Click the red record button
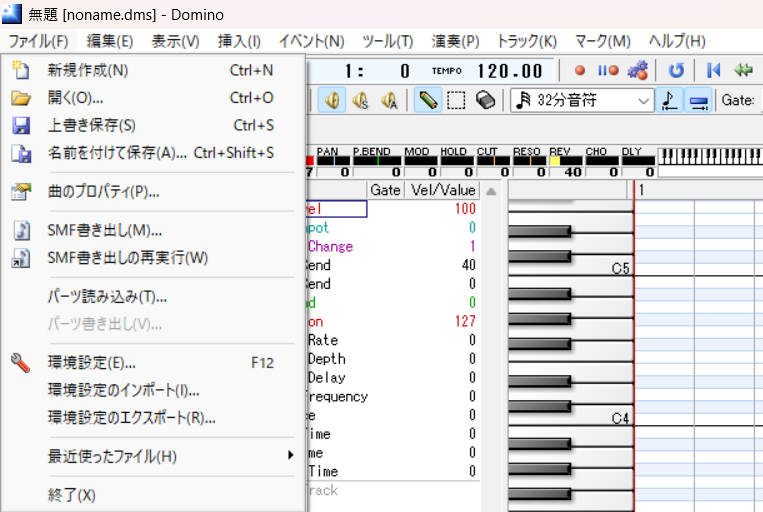This screenshot has width=763, height=512. [x=580, y=71]
